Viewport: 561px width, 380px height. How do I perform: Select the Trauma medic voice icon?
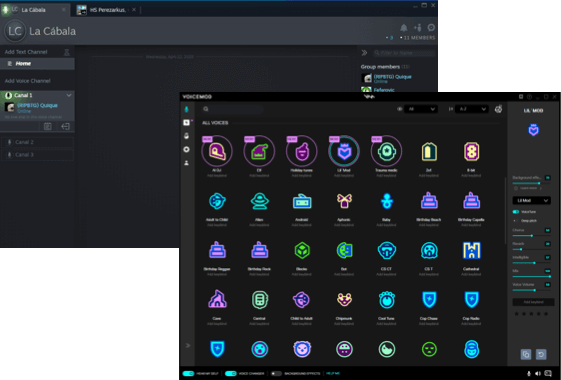386,151
